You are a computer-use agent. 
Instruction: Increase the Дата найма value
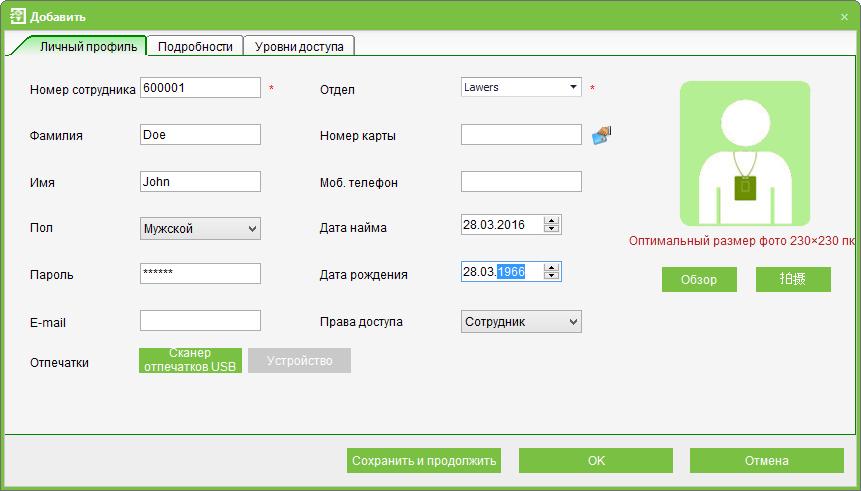pos(551,221)
